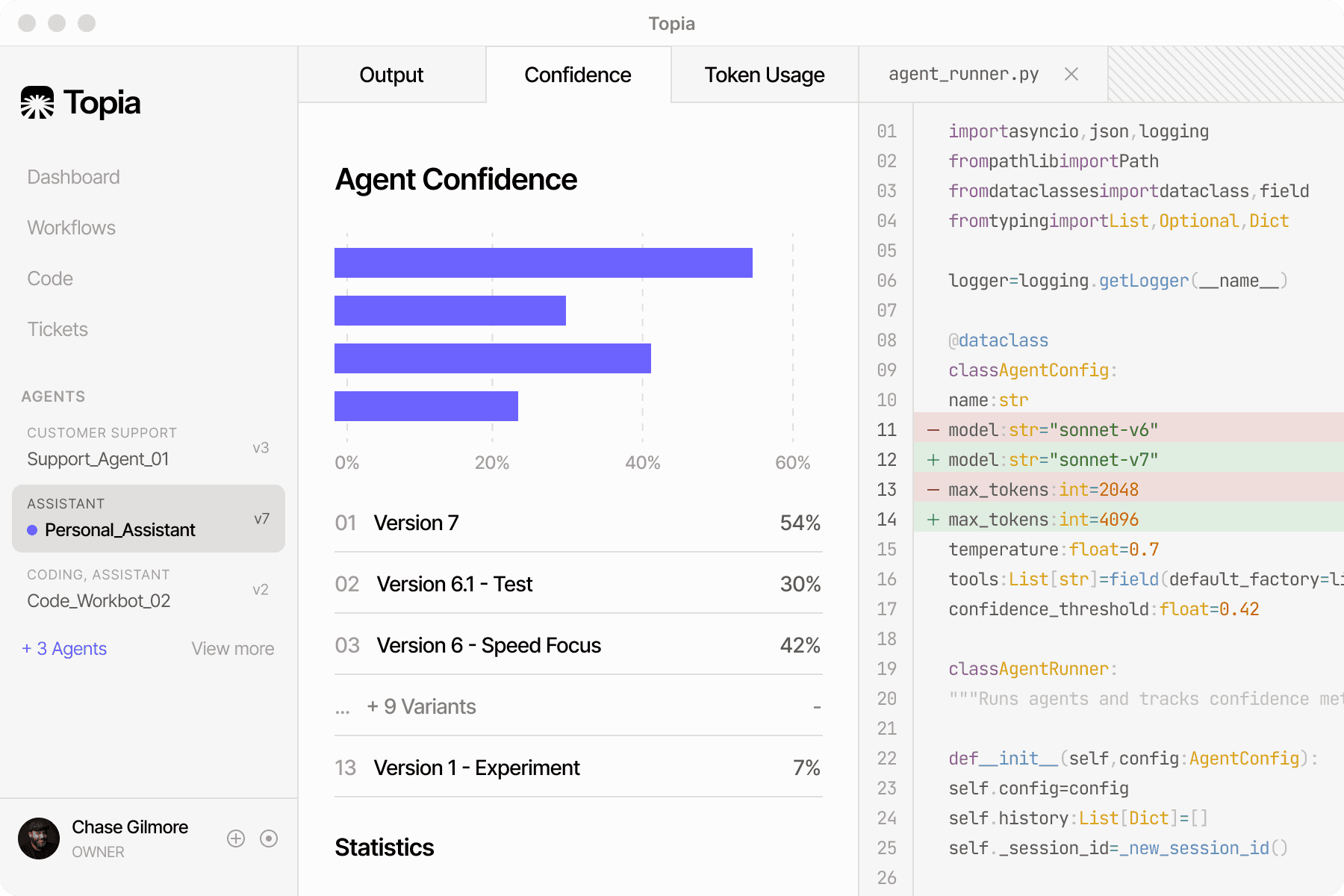Click the longest confidence bar for Version 7
The image size is (1344, 896).
pyautogui.click(x=544, y=263)
